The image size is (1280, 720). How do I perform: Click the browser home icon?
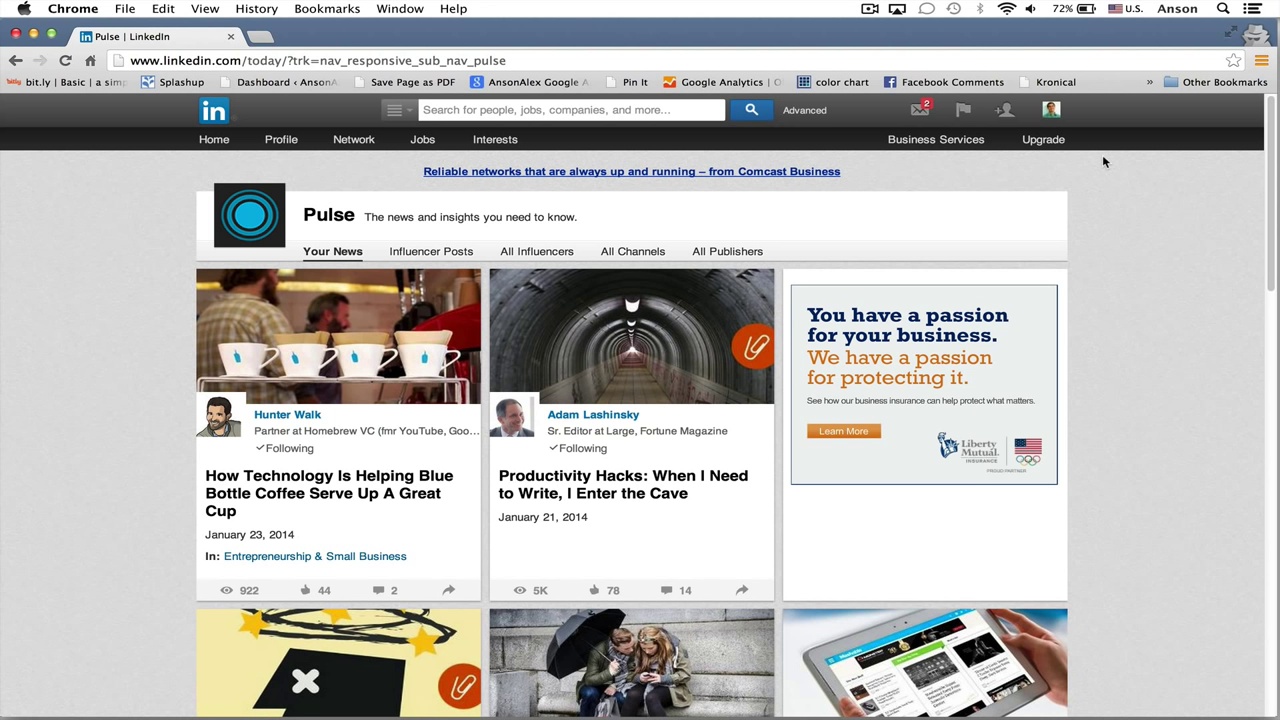[x=90, y=61]
